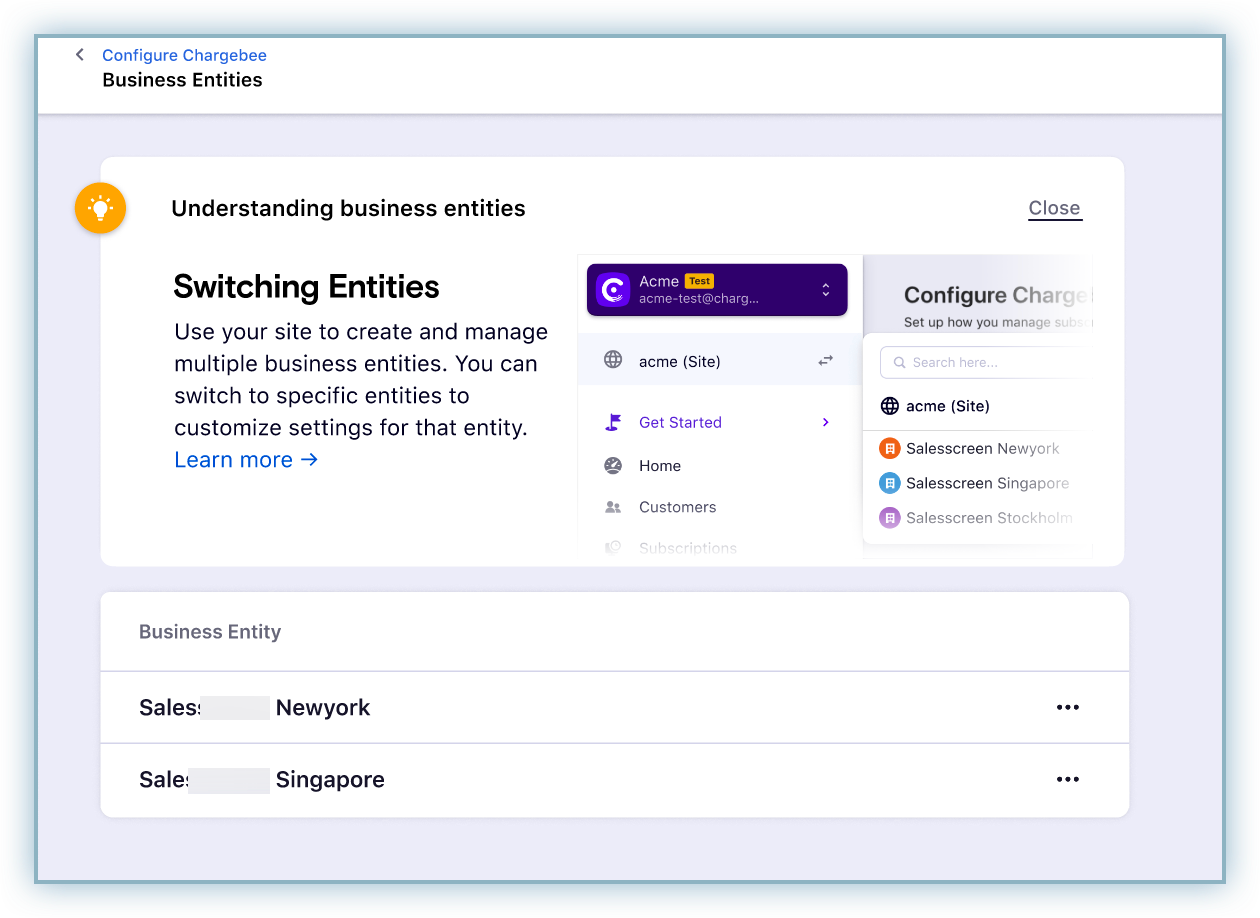The width and height of the screenshot is (1260, 918).
Task: Click the blue Salesscreen Singapore entity icon
Action: click(x=889, y=483)
